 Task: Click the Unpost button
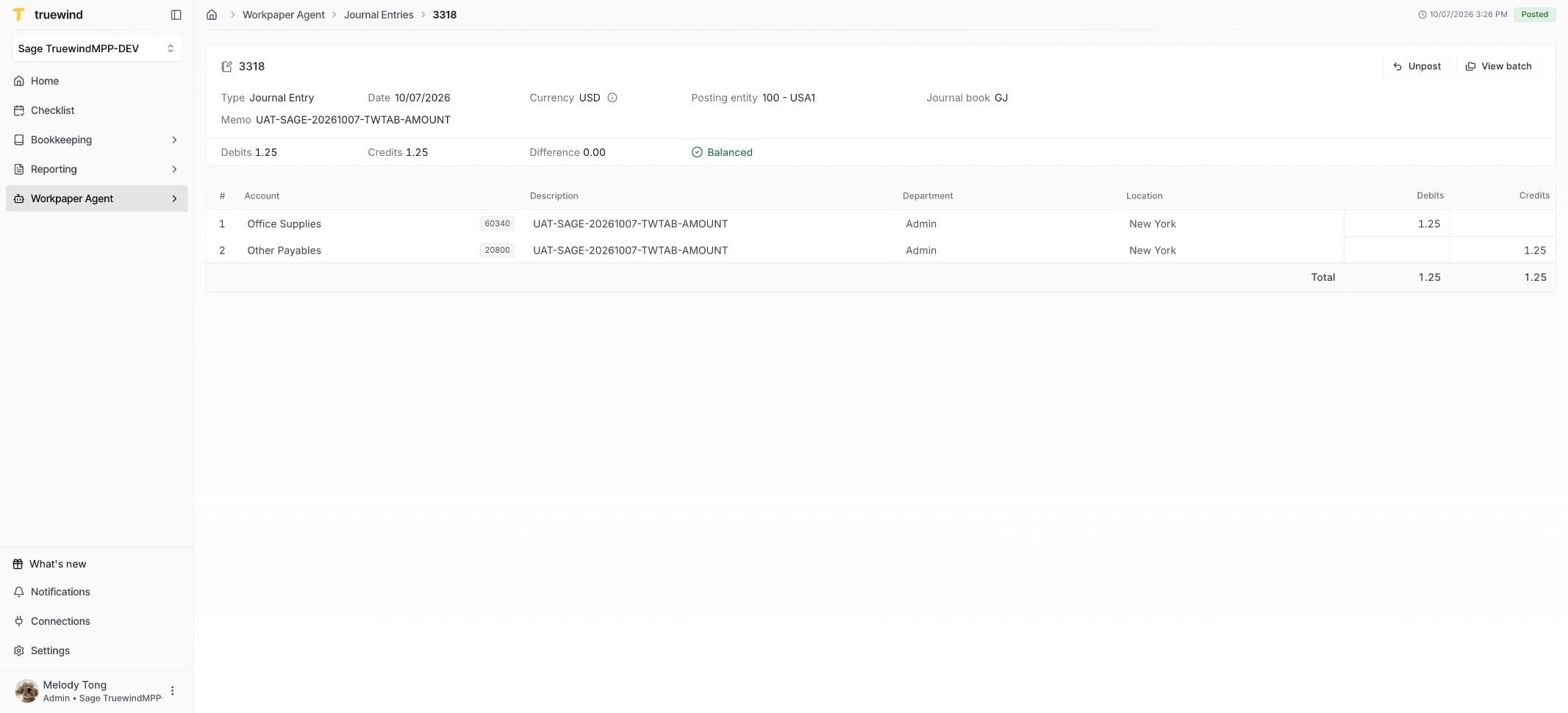pyautogui.click(x=1417, y=66)
